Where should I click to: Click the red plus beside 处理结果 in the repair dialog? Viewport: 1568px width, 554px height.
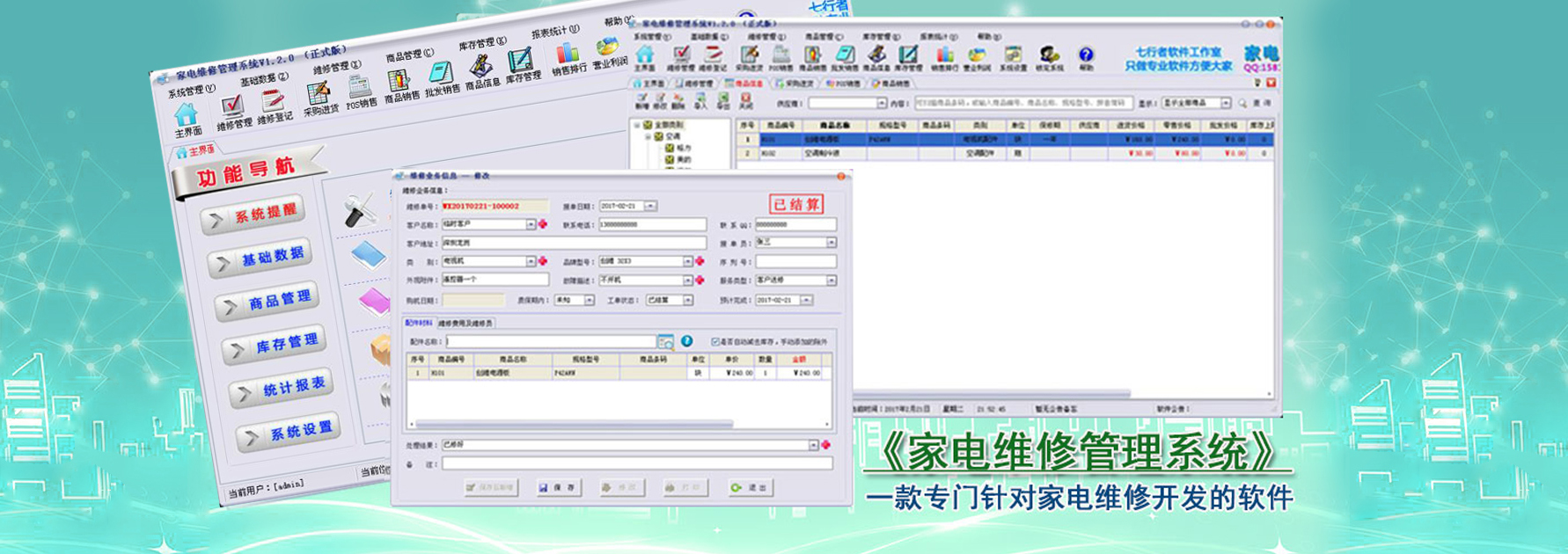click(x=825, y=445)
